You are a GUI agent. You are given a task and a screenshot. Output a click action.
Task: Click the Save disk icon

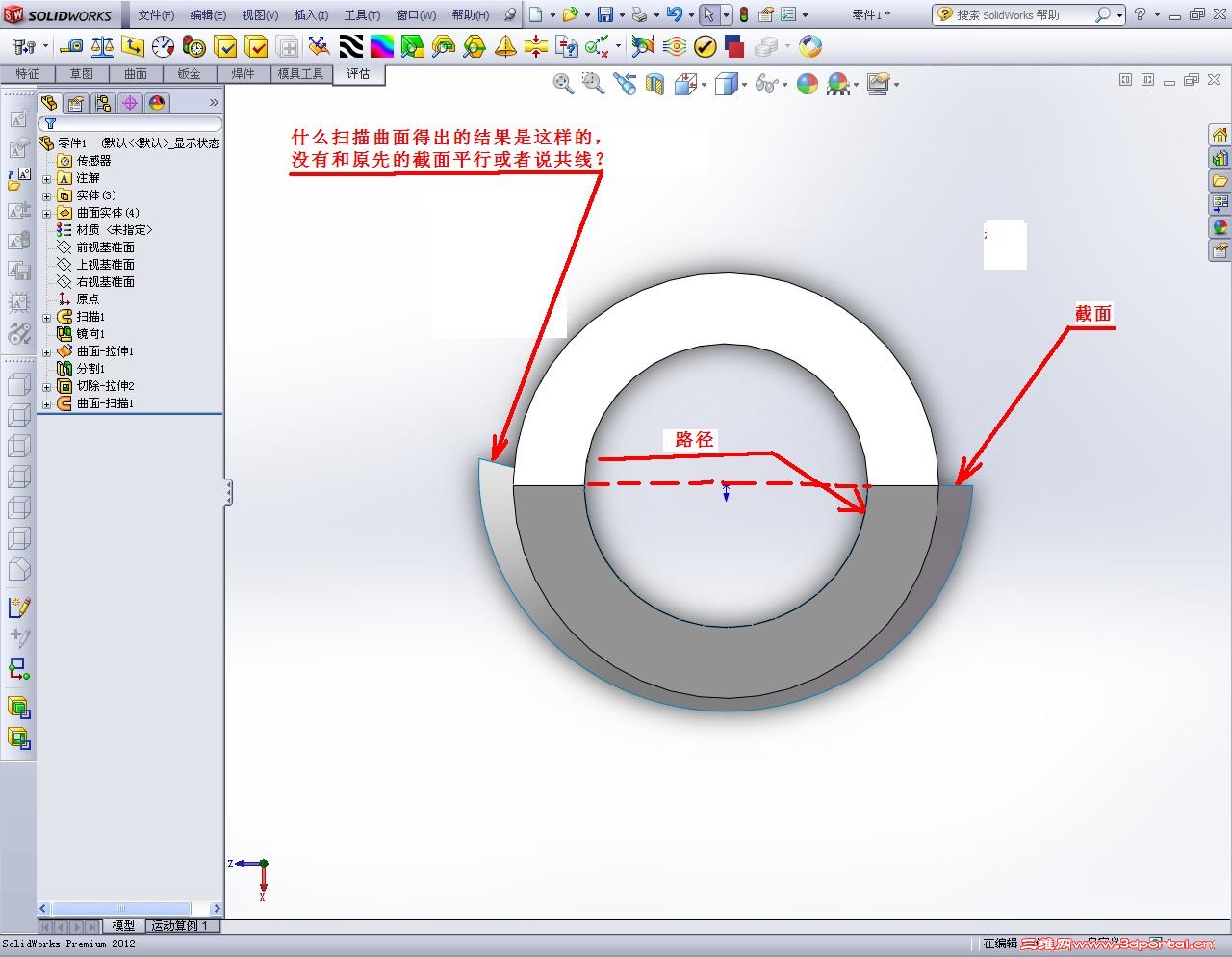coord(605,14)
